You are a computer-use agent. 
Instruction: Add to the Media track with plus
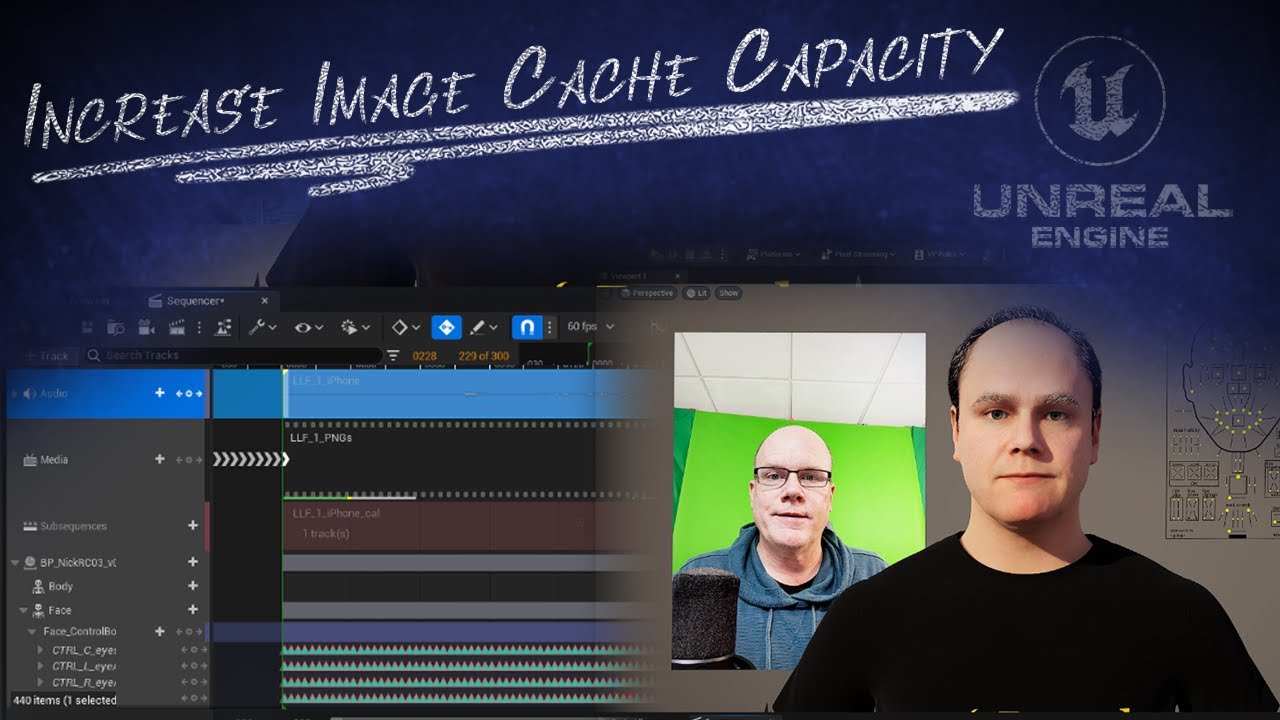click(x=159, y=459)
